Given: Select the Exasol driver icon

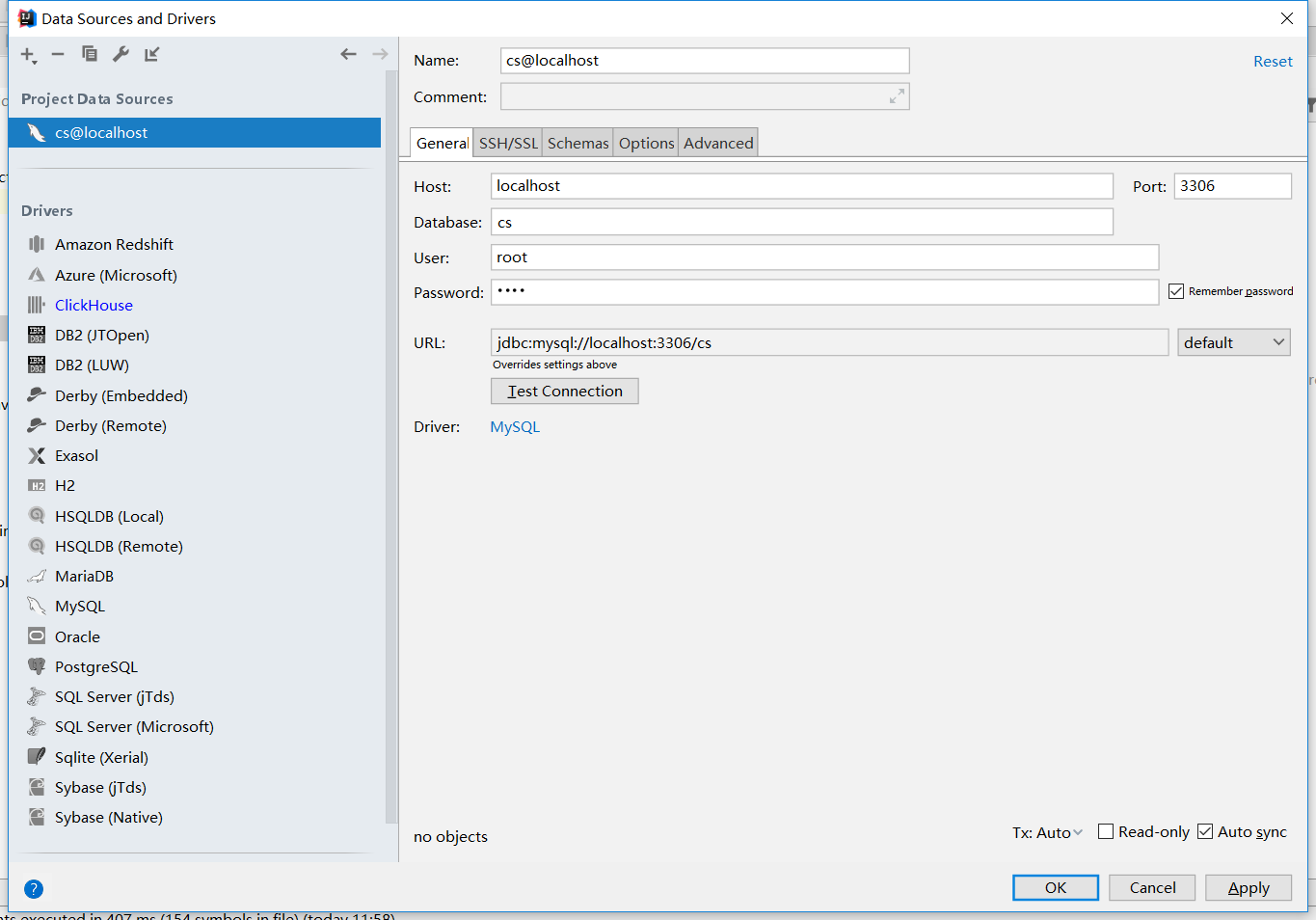Looking at the screenshot, I should 37,455.
